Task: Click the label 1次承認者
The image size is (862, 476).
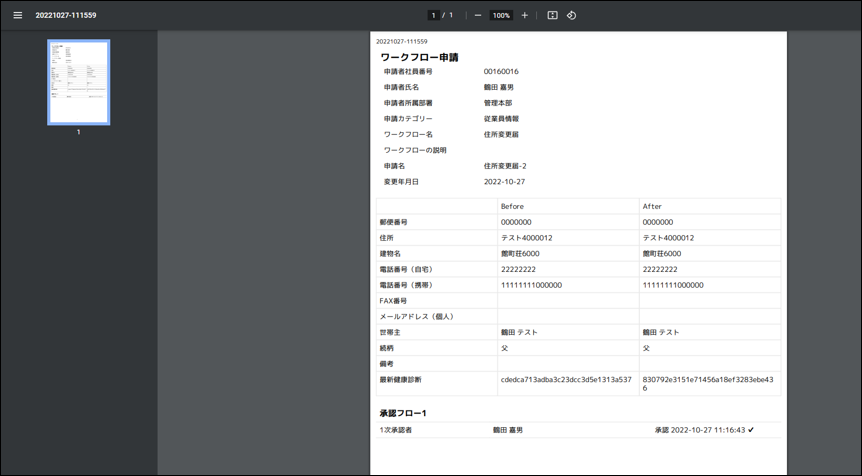Action: point(395,430)
